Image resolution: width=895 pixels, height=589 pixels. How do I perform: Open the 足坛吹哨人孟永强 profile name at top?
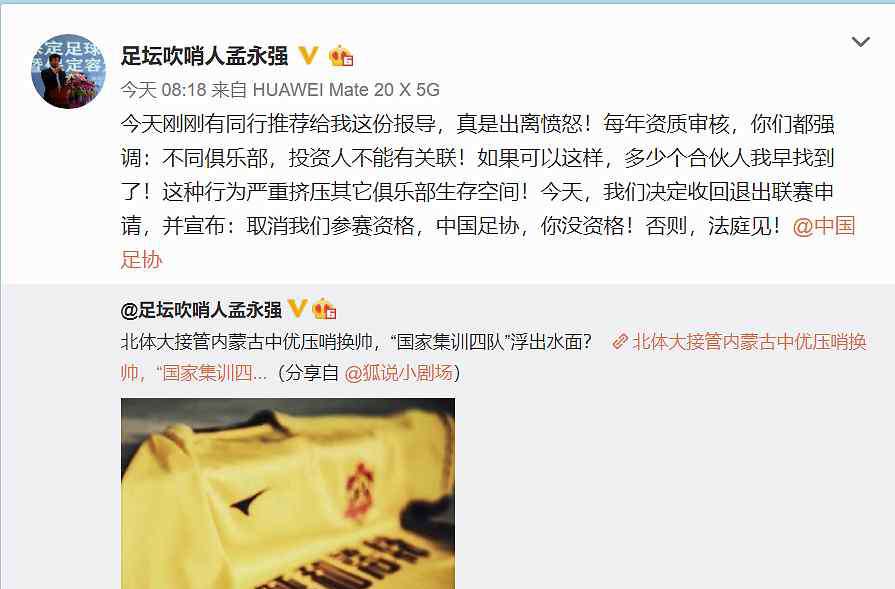pos(204,56)
